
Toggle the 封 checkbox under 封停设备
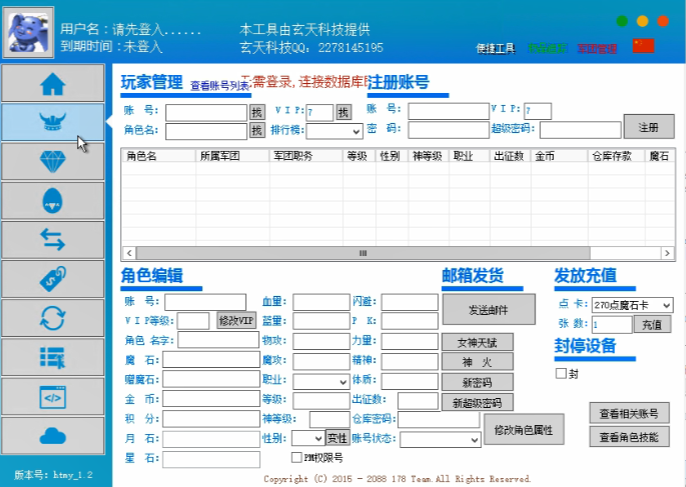pos(560,373)
